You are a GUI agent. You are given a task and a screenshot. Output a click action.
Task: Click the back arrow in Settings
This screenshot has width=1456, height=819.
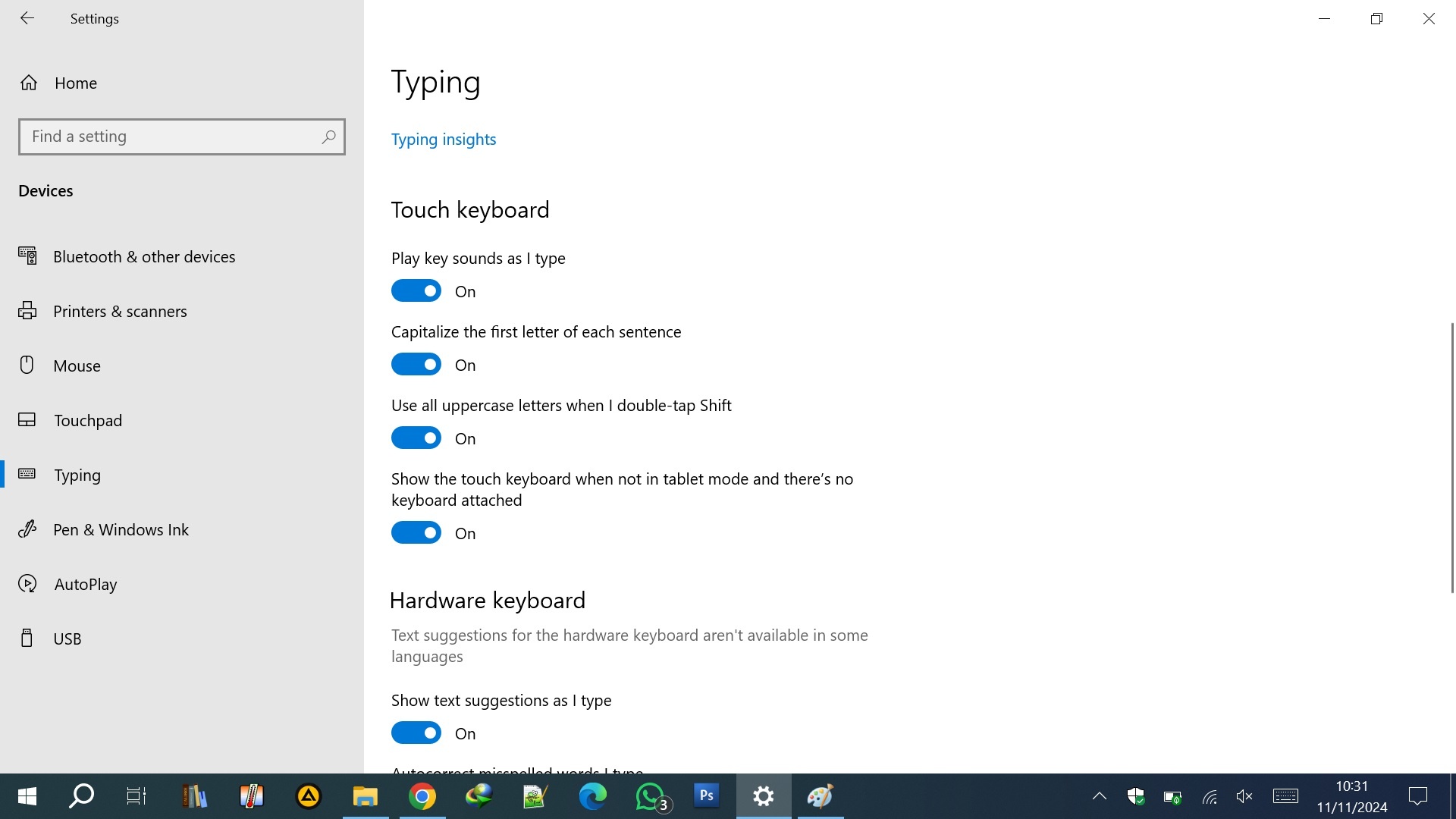pyautogui.click(x=27, y=18)
